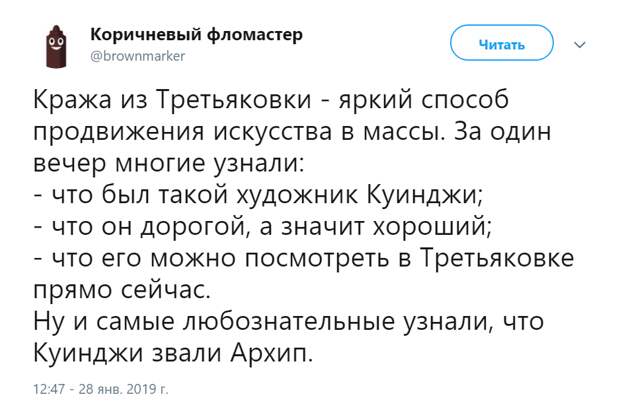Click the @brownmarker handle
620x409 pixels.
138,56
